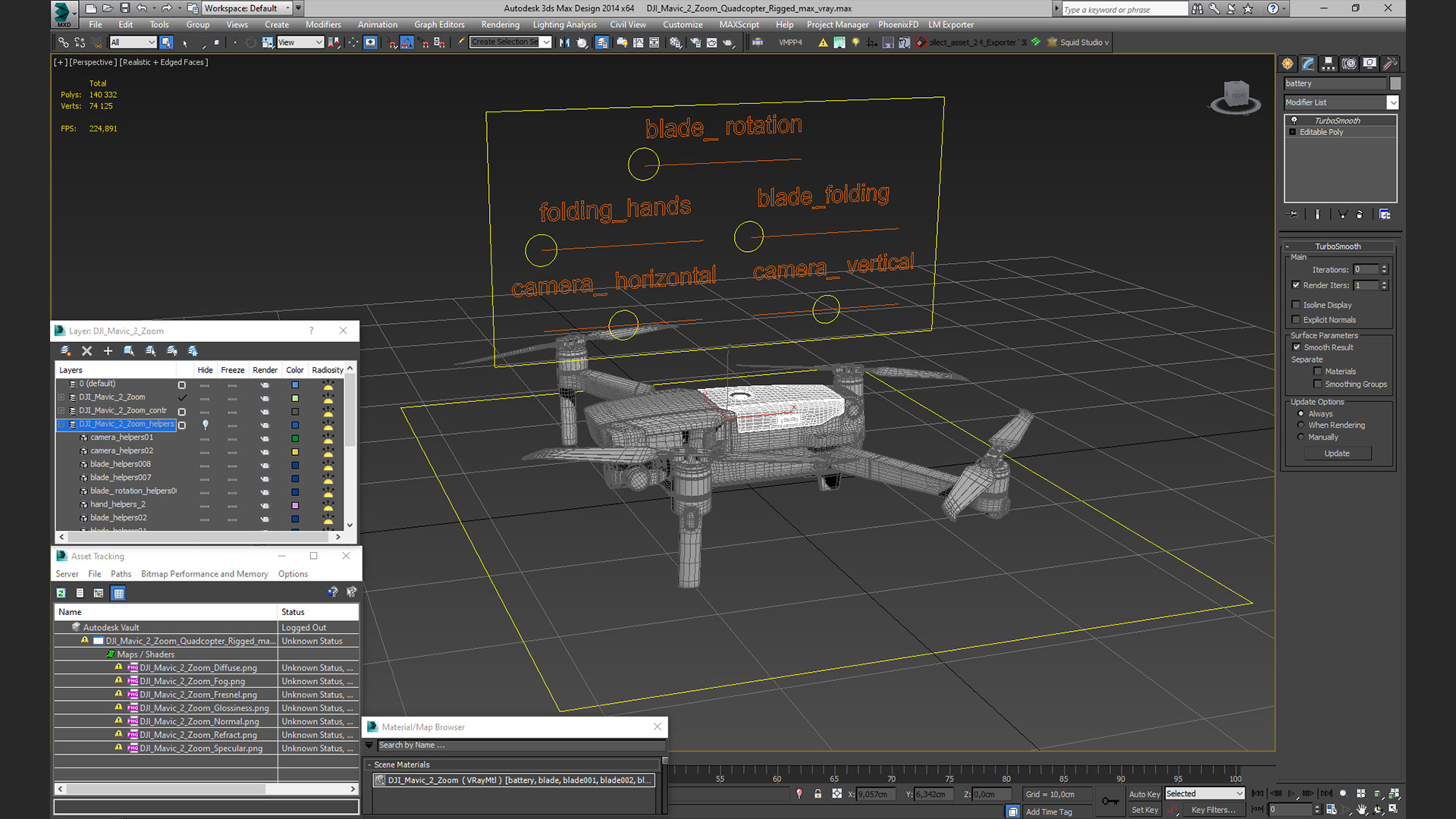Open the Hierarchy command panel tab
Image resolution: width=1456 pixels, height=819 pixels.
(x=1329, y=64)
